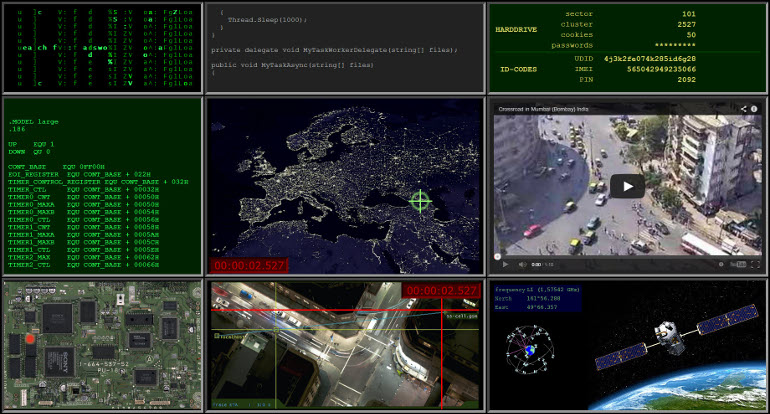
Task: Click the TIMER1_MAXA assembly line
Action: pyautogui.click(x=83, y=234)
